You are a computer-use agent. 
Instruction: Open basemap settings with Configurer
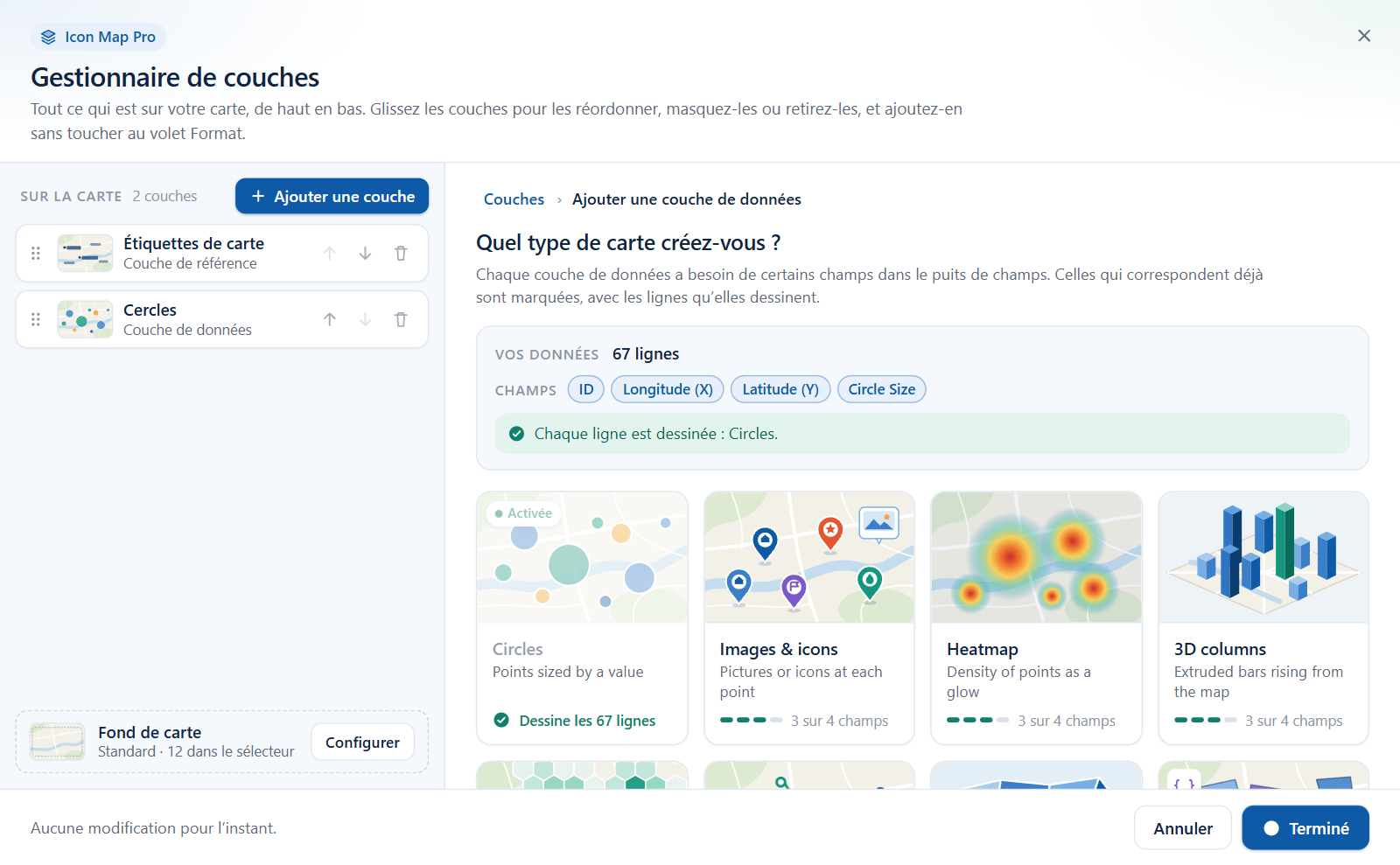point(362,743)
